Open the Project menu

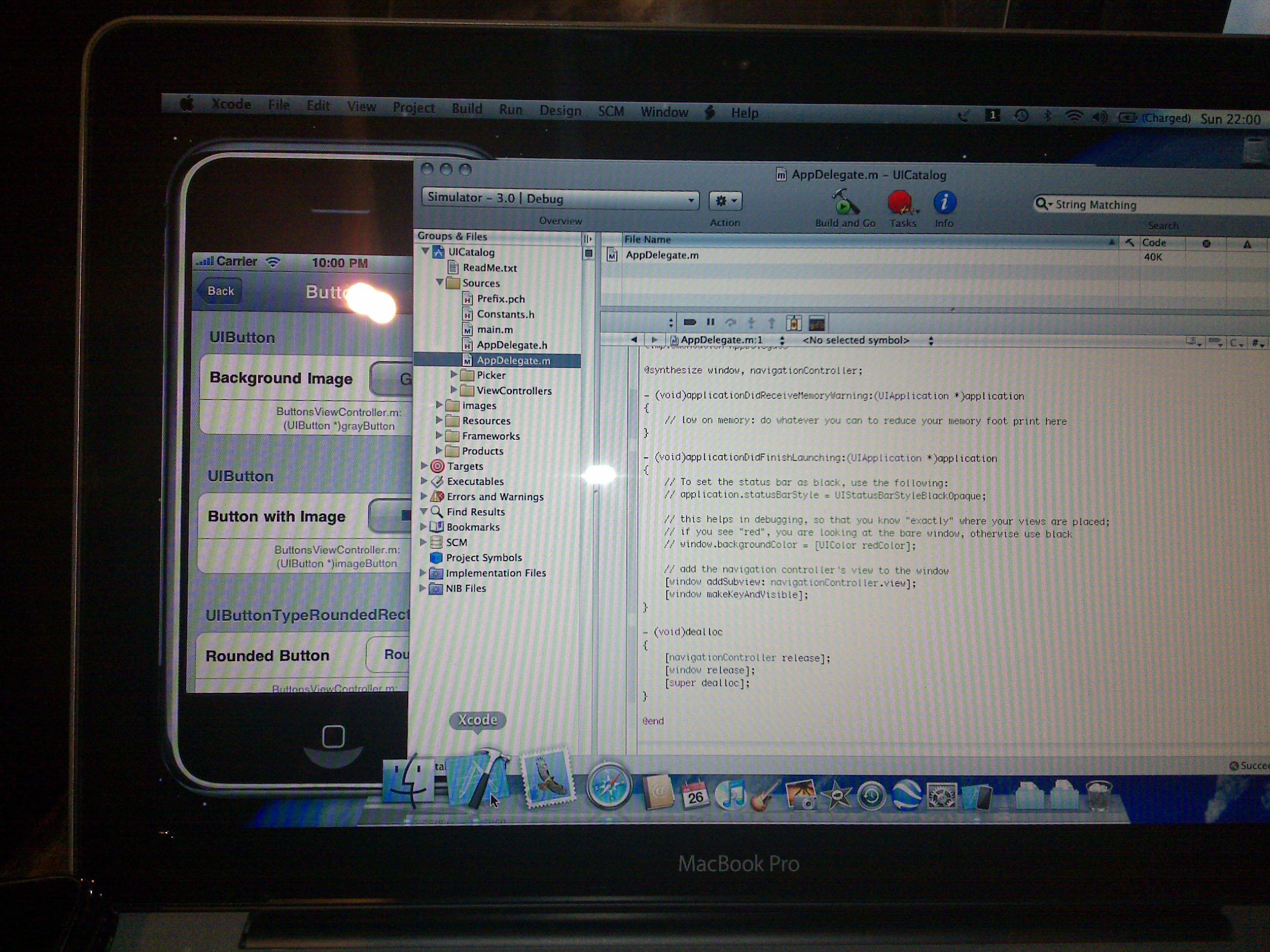pos(413,107)
